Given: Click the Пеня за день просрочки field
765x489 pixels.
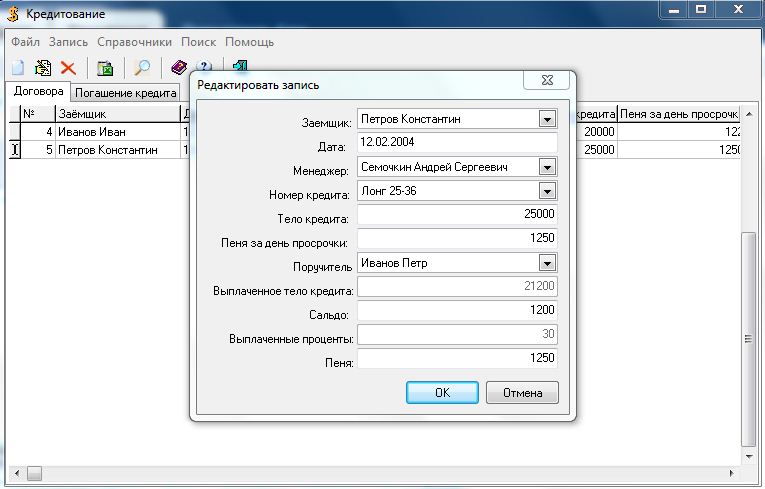Looking at the screenshot, I should [x=457, y=238].
